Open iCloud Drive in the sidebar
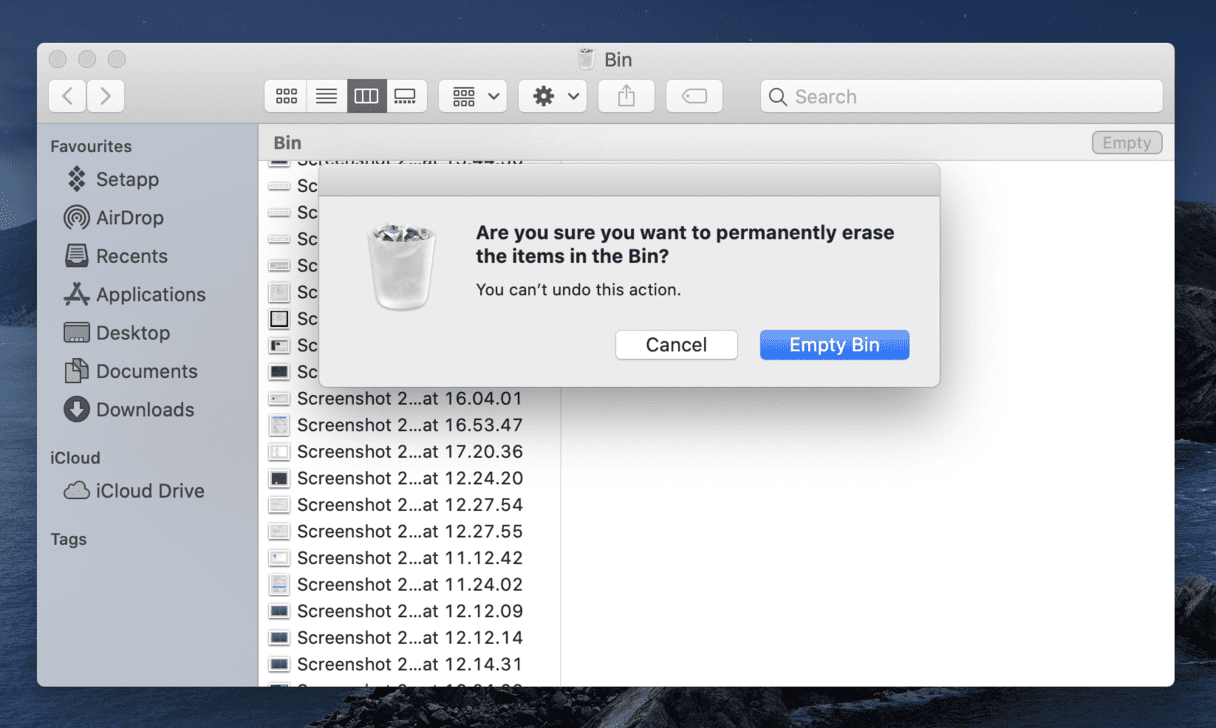This screenshot has width=1216, height=728. point(149,491)
